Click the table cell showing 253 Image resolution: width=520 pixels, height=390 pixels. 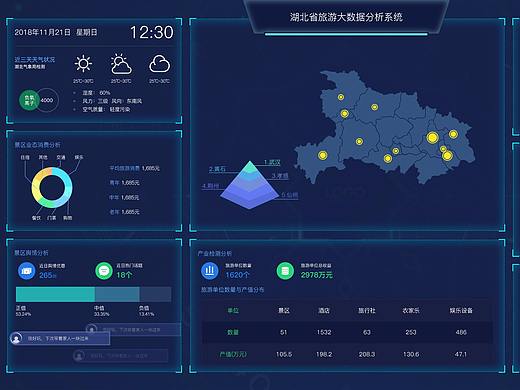click(411, 332)
